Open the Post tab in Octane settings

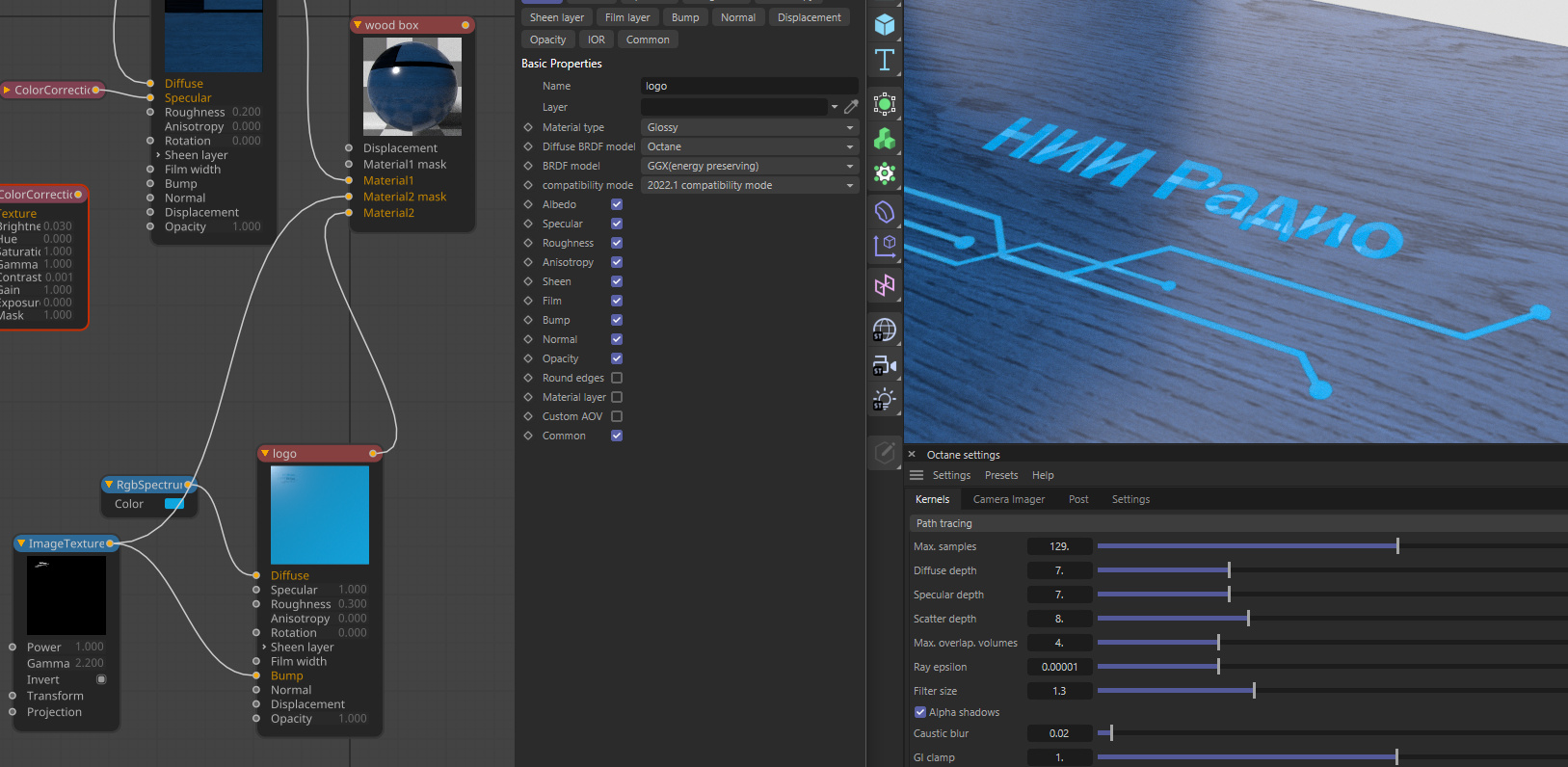1078,499
